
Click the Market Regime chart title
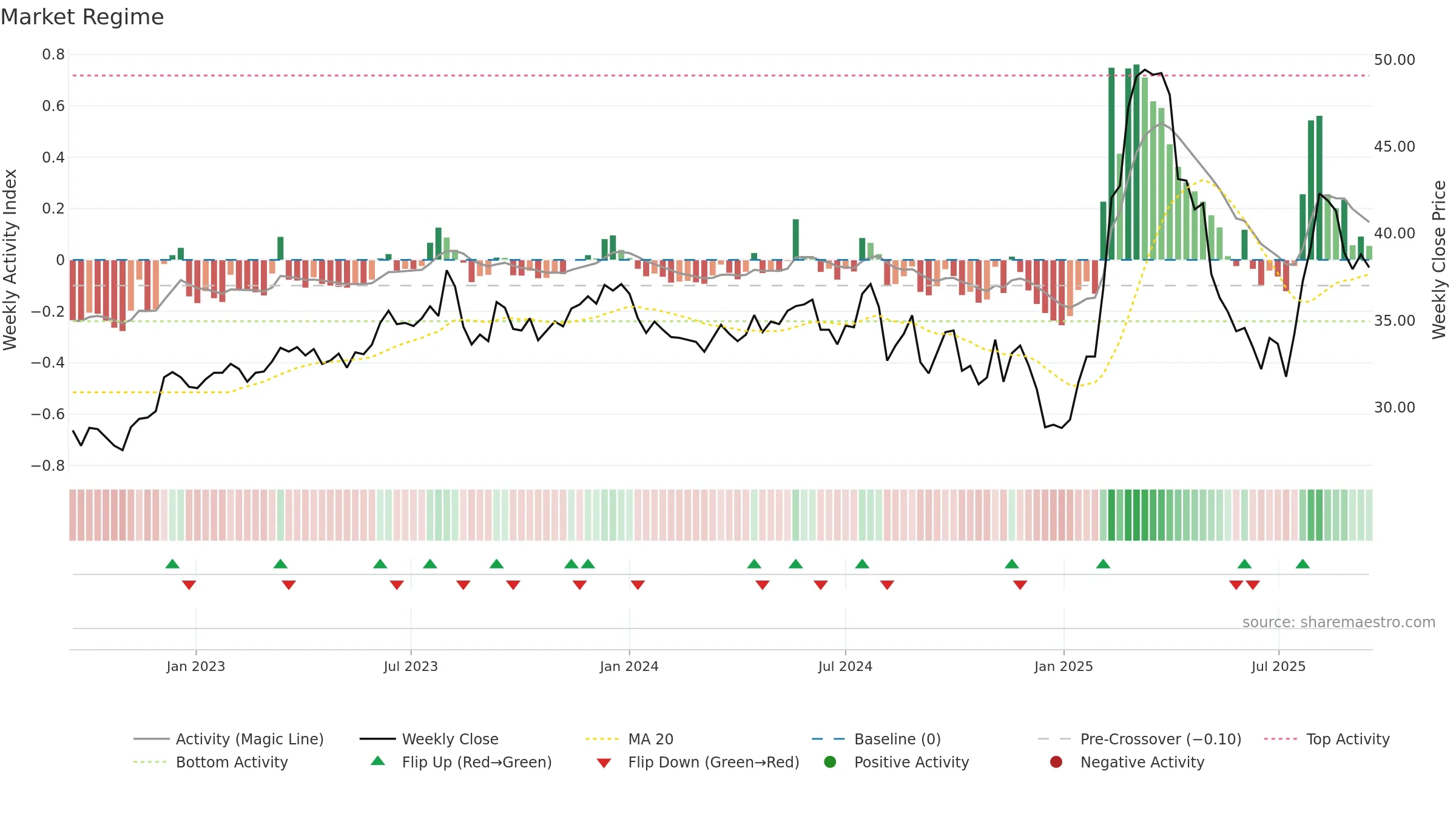[82, 17]
